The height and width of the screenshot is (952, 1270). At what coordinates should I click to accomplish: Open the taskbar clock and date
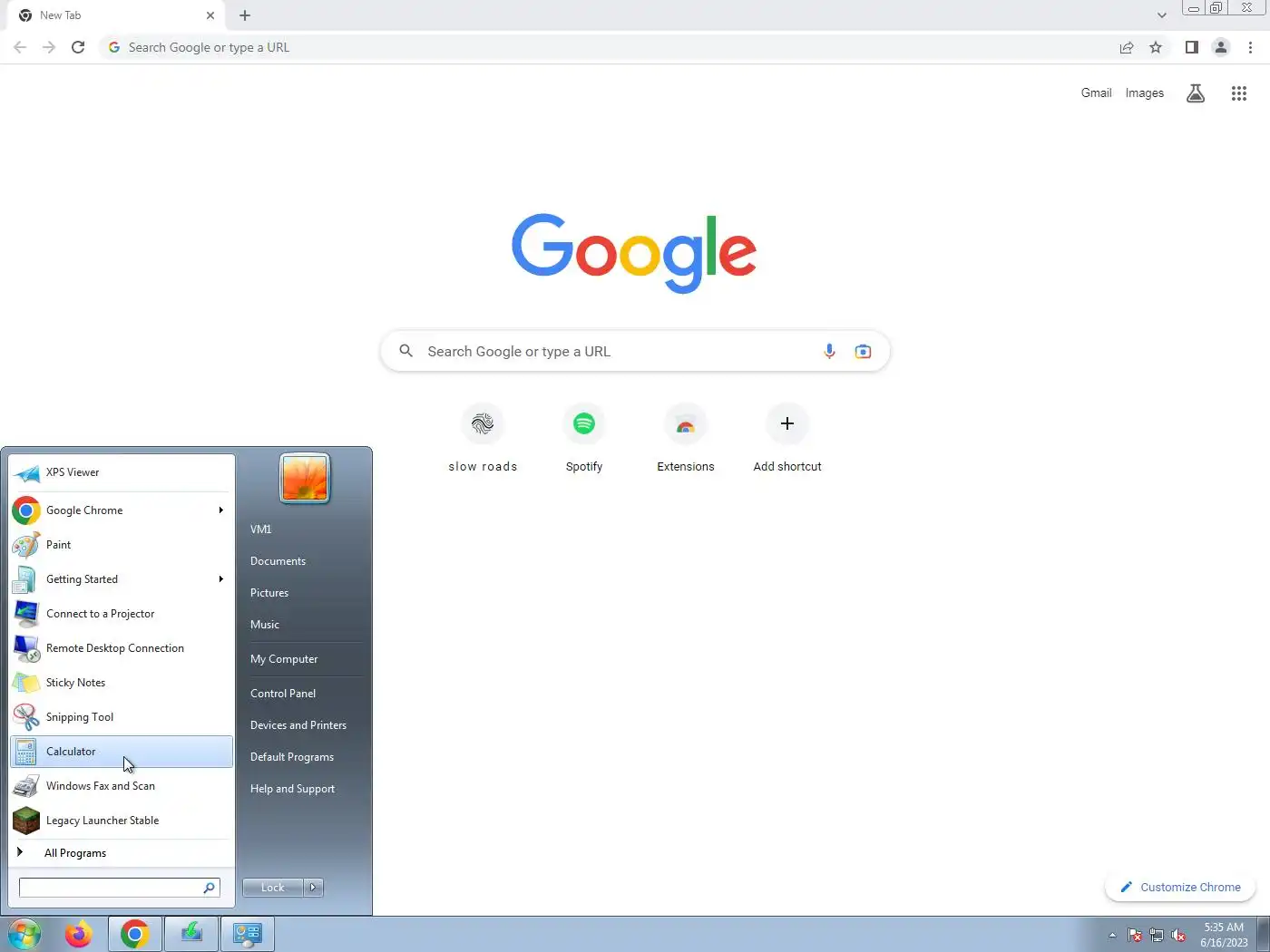1224,935
